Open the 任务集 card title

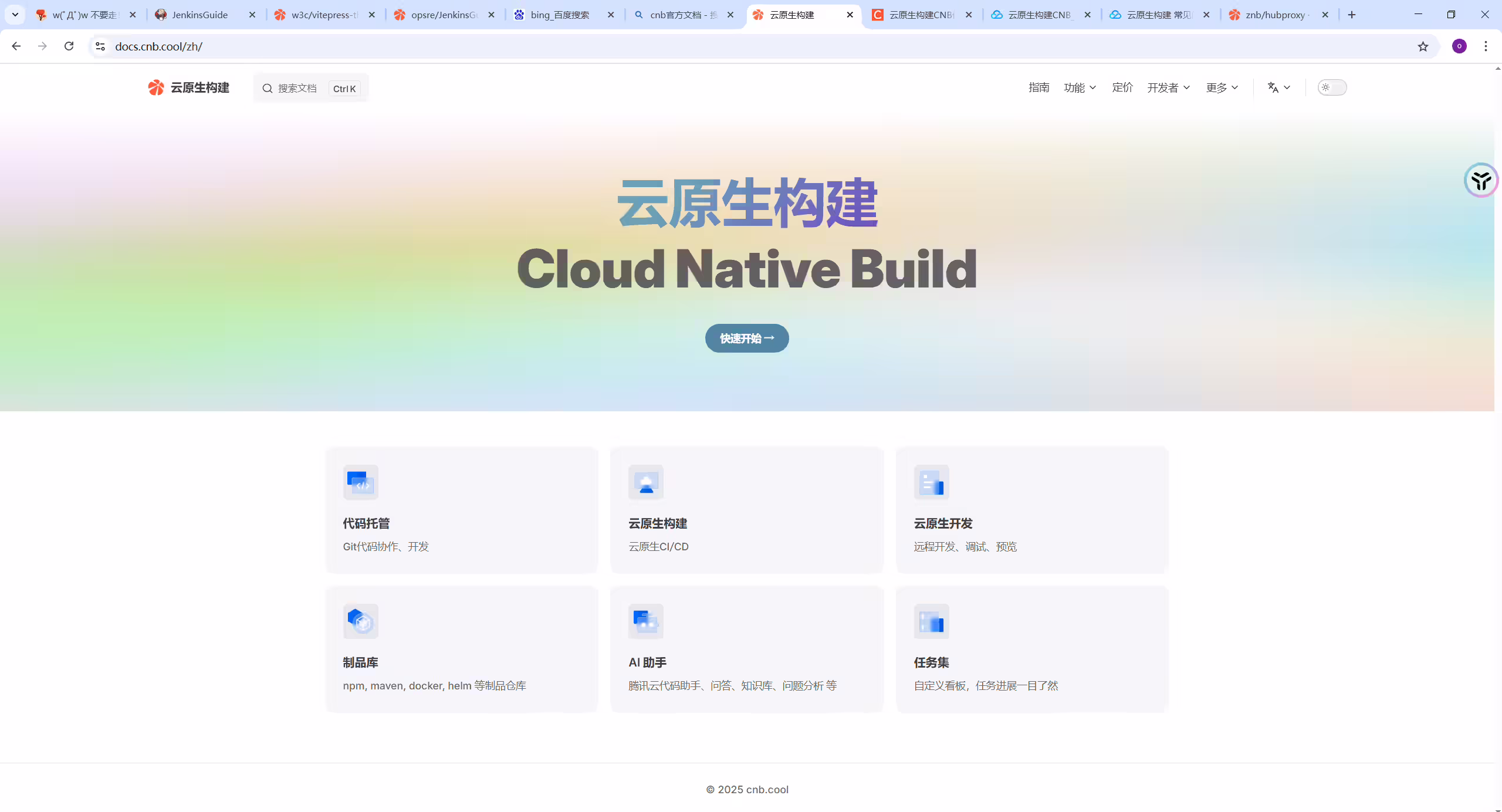931,662
